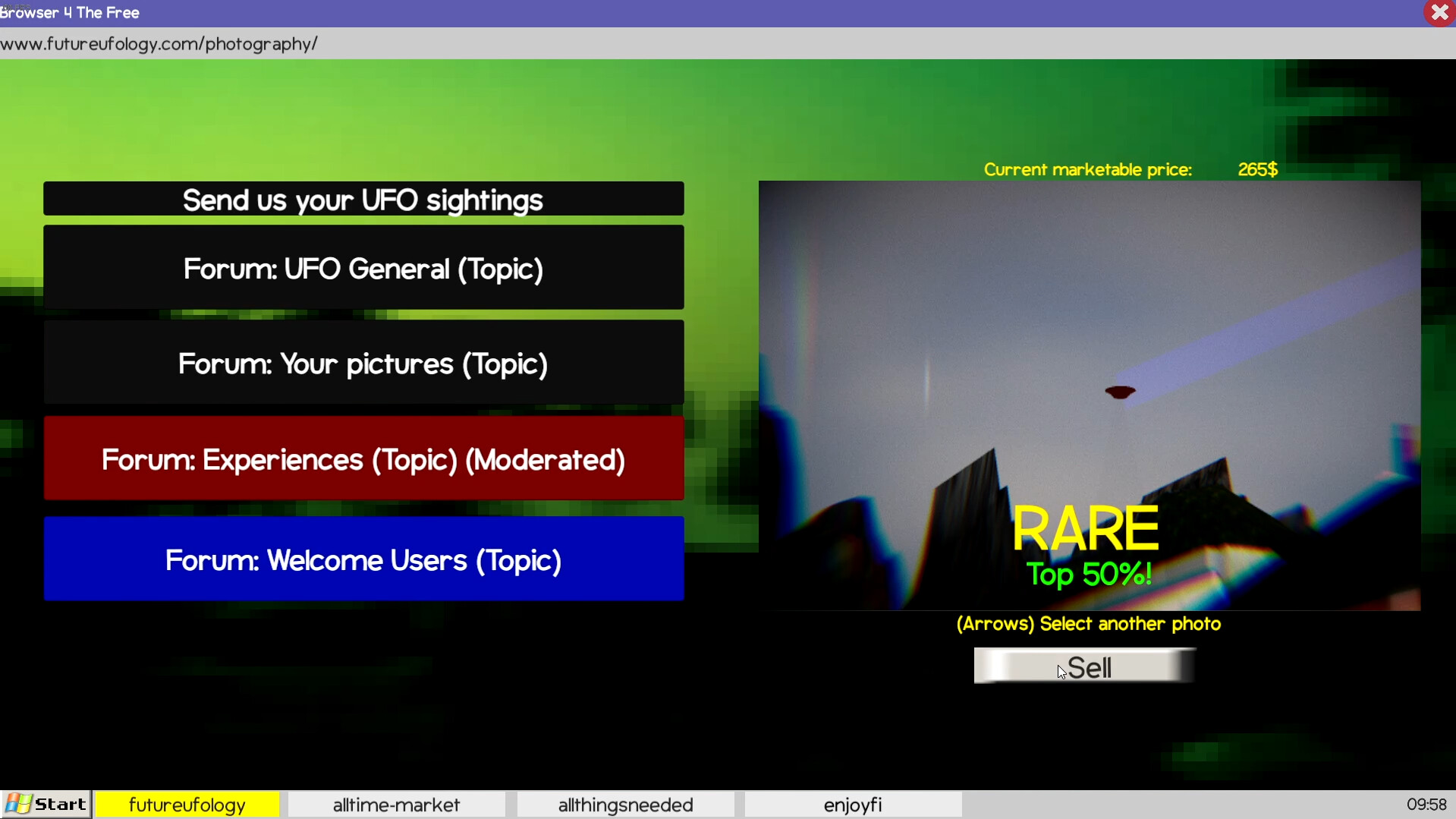Switch to the futureufology taskbar tab

(187, 804)
